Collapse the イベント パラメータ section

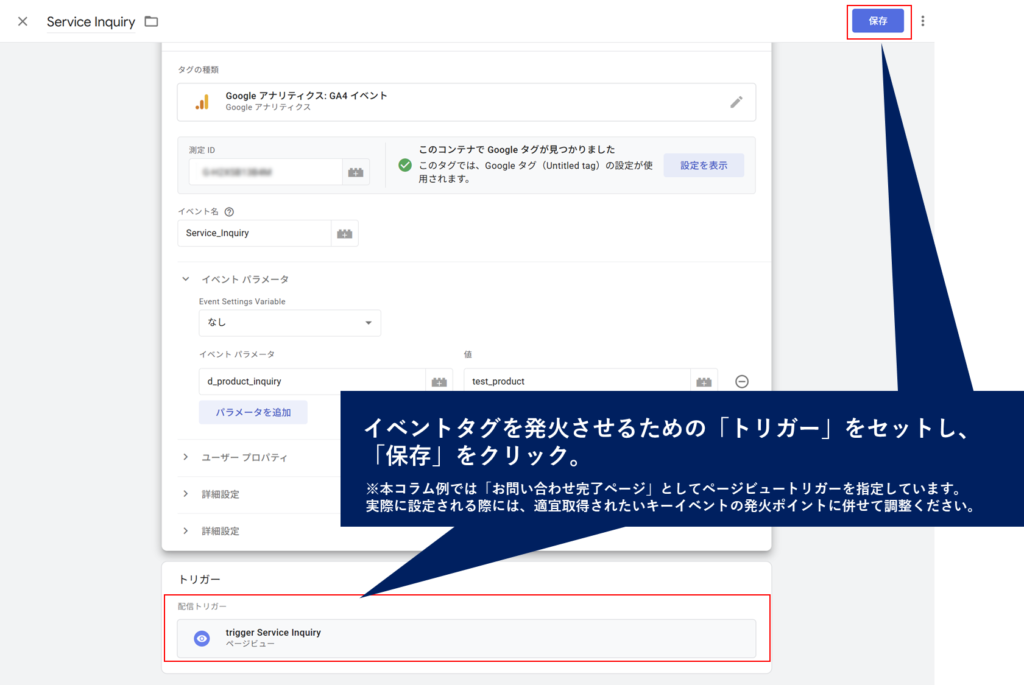(186, 280)
